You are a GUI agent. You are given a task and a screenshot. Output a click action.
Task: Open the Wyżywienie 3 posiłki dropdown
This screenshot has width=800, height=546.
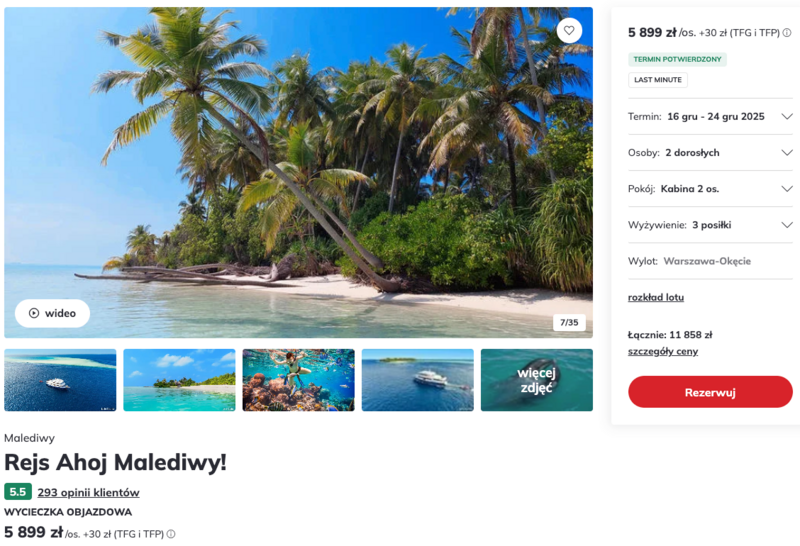[787, 225]
